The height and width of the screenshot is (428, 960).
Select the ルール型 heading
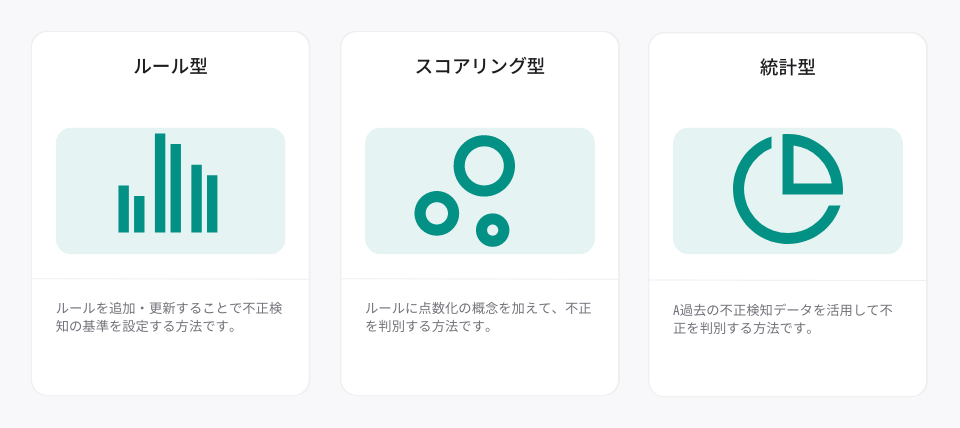tap(170, 66)
